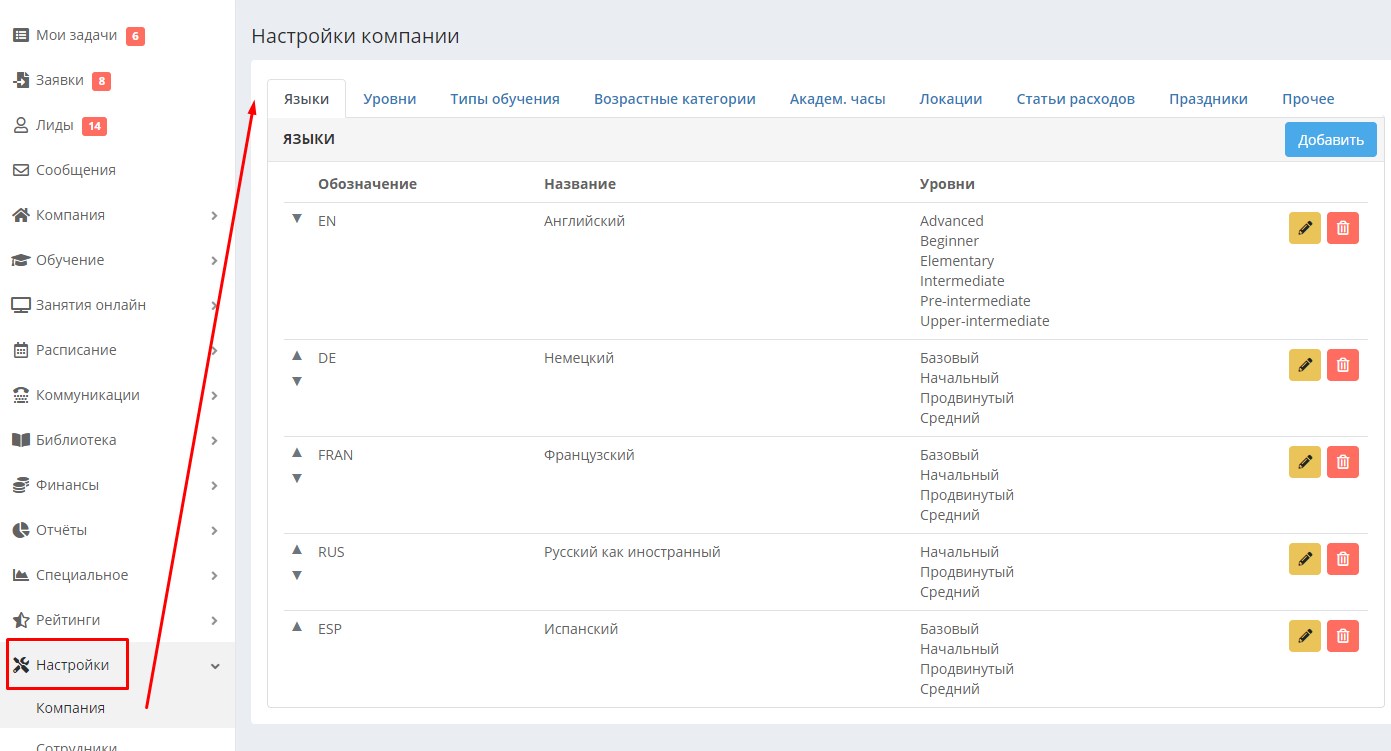Screen dimensions: 1391x751
Task: Click the Специальное chart icon
Action: (x=20, y=575)
